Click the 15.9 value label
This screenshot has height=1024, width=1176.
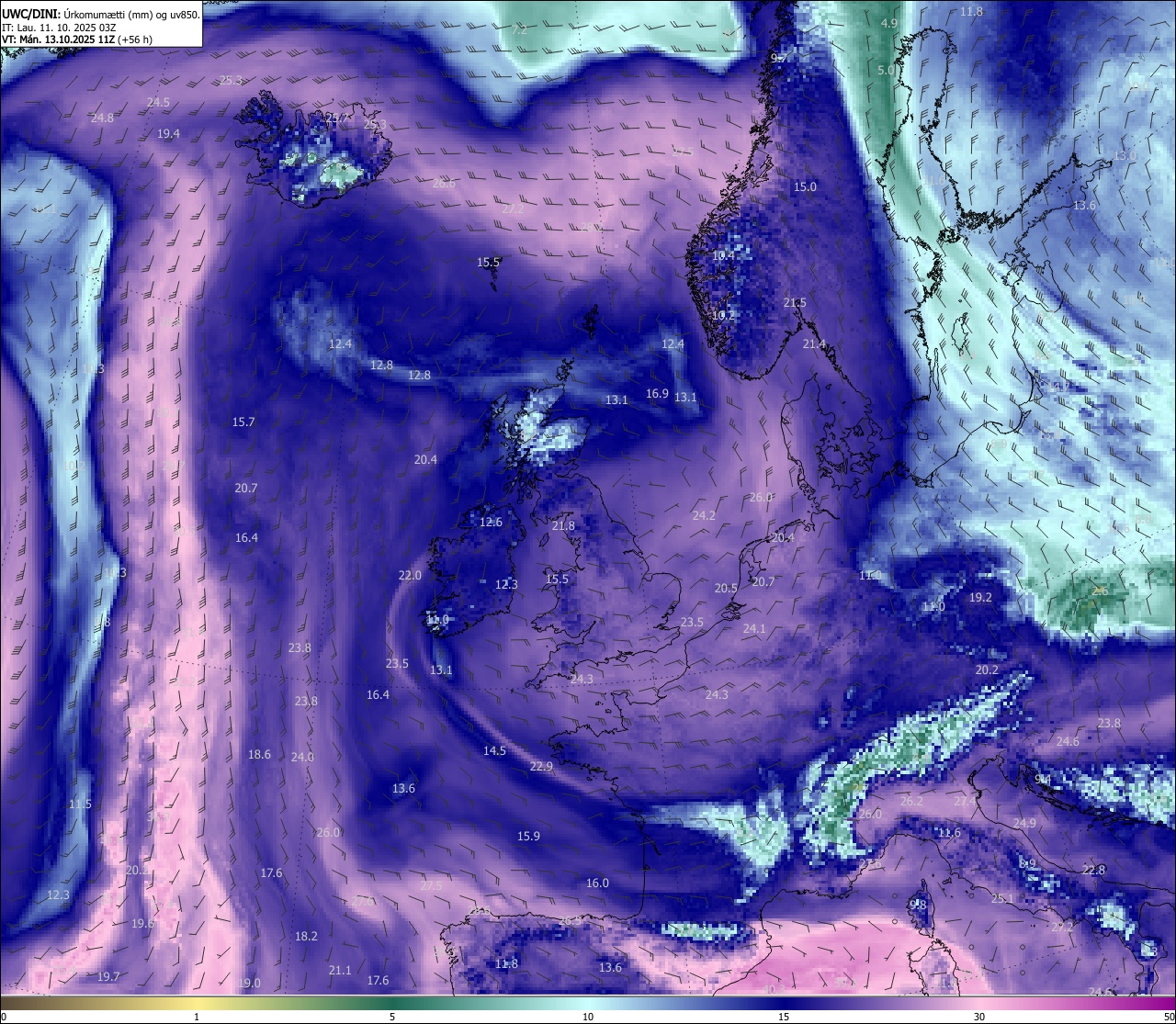click(528, 836)
